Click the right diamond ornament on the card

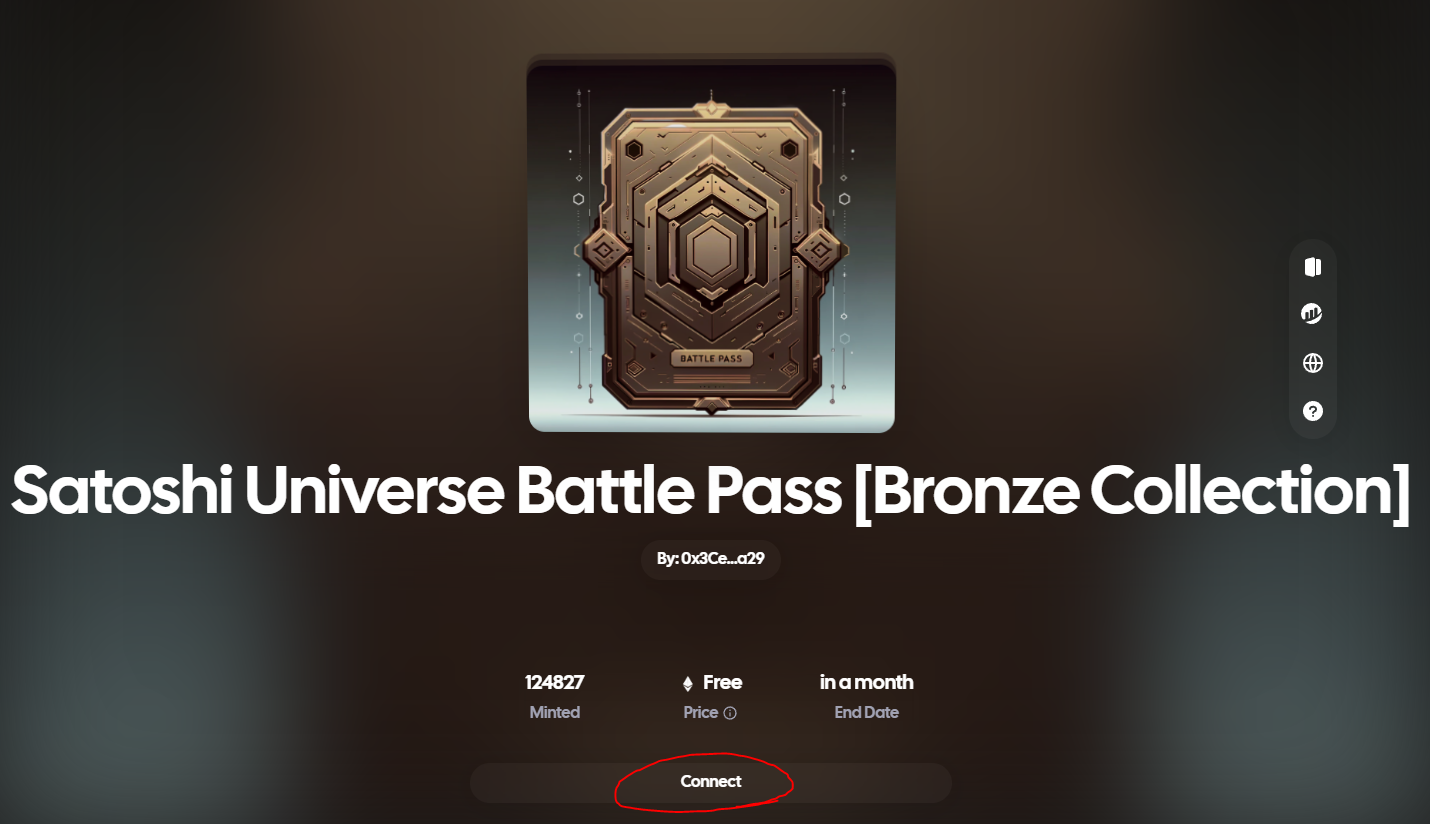point(818,248)
